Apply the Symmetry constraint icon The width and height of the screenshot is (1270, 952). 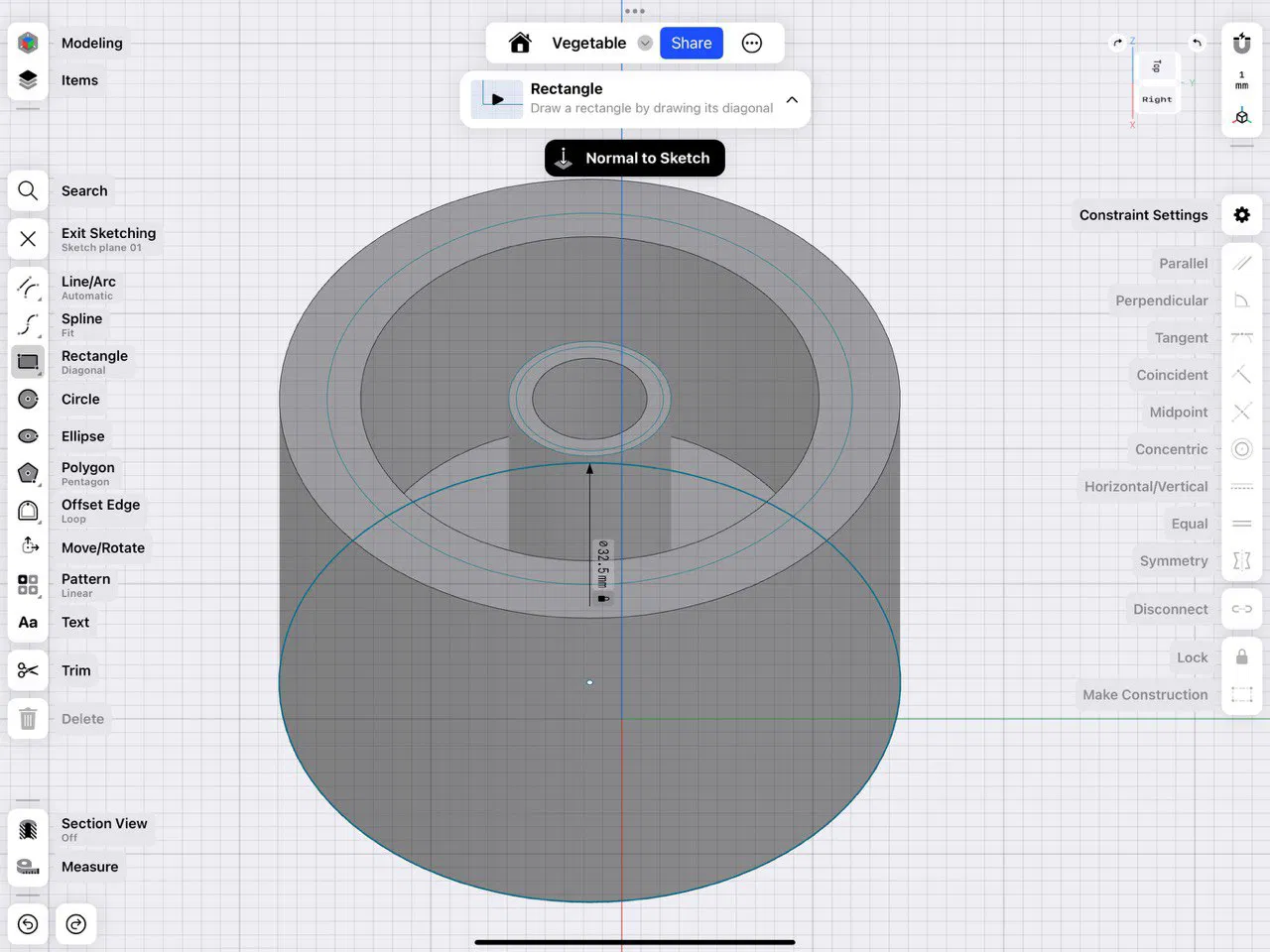point(1242,561)
